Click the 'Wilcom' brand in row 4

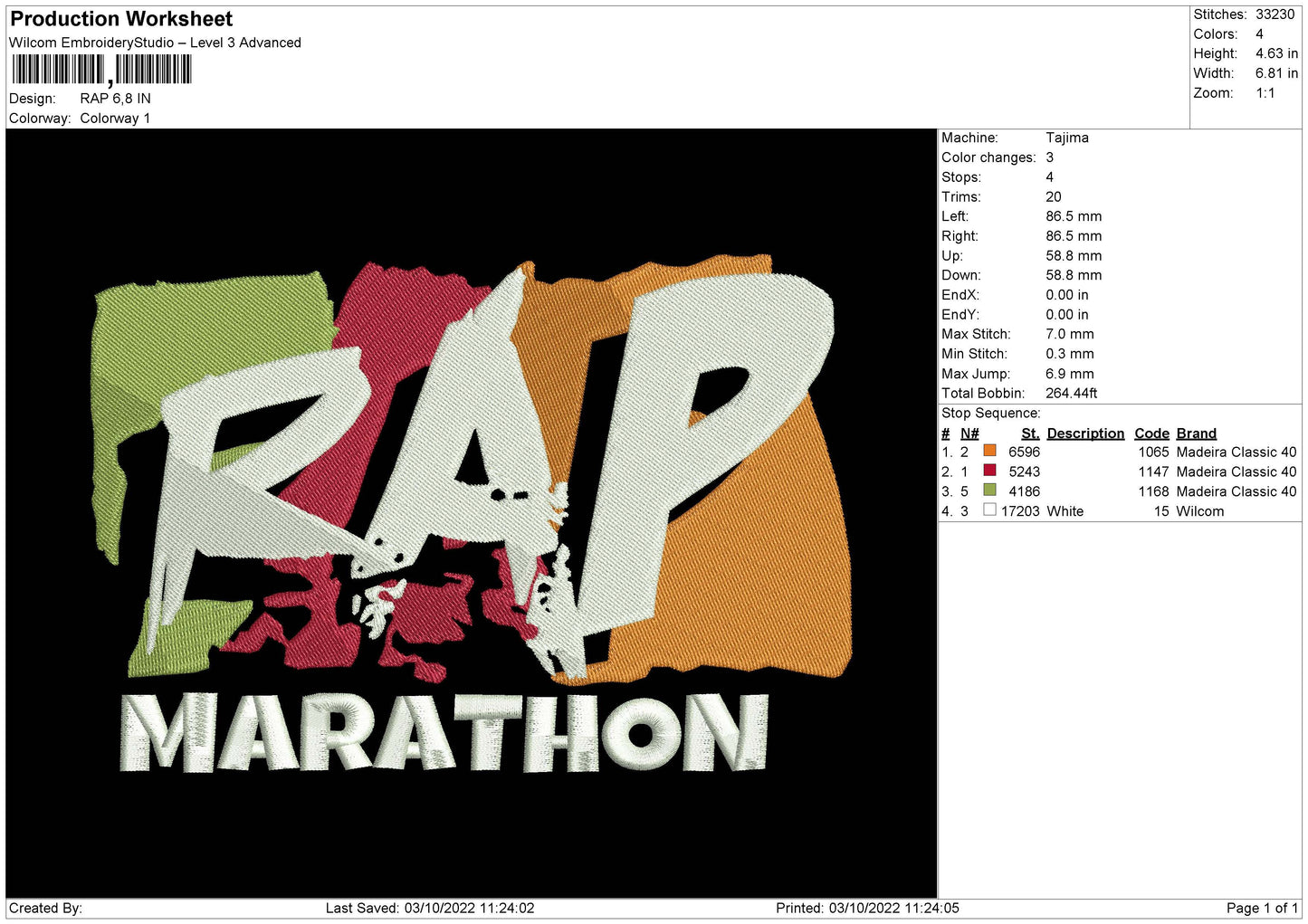point(1200,511)
